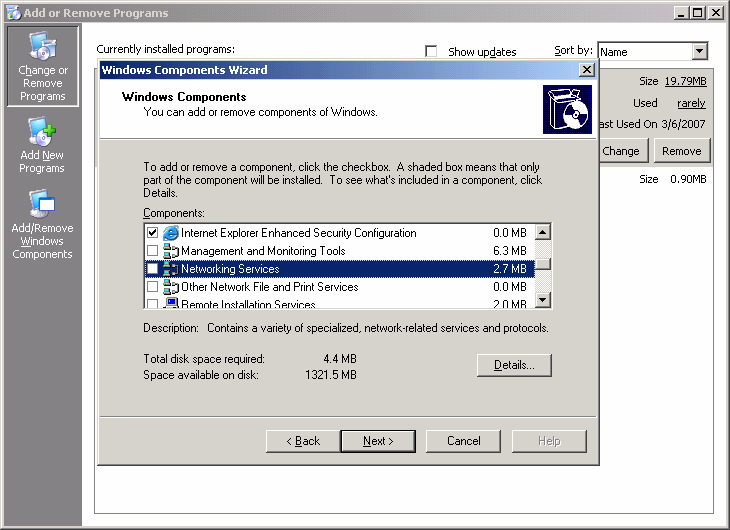Select the Networking Services row text
Viewport: 730px width, 530px height.
[x=230, y=269]
